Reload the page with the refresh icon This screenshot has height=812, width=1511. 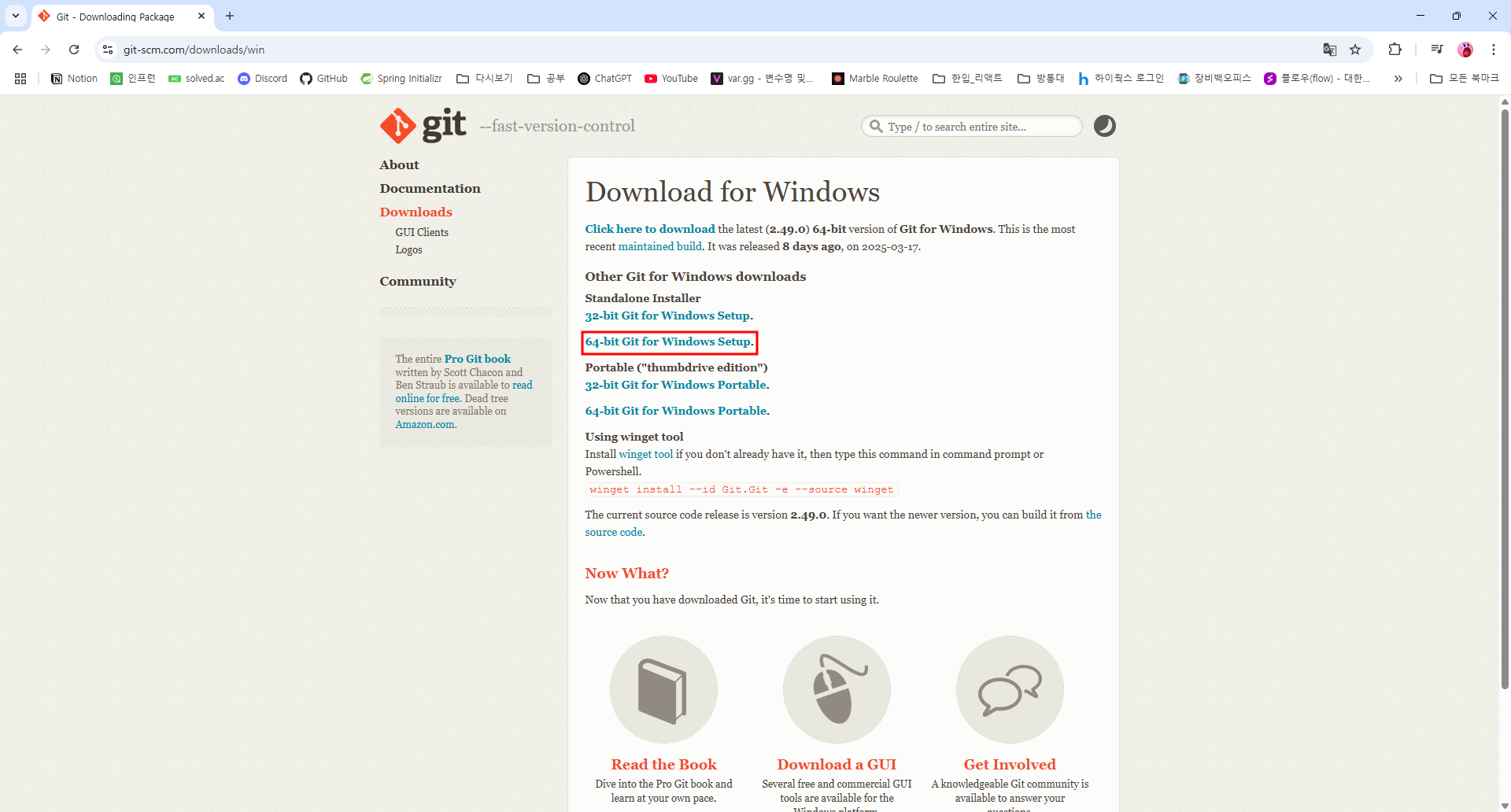click(74, 50)
